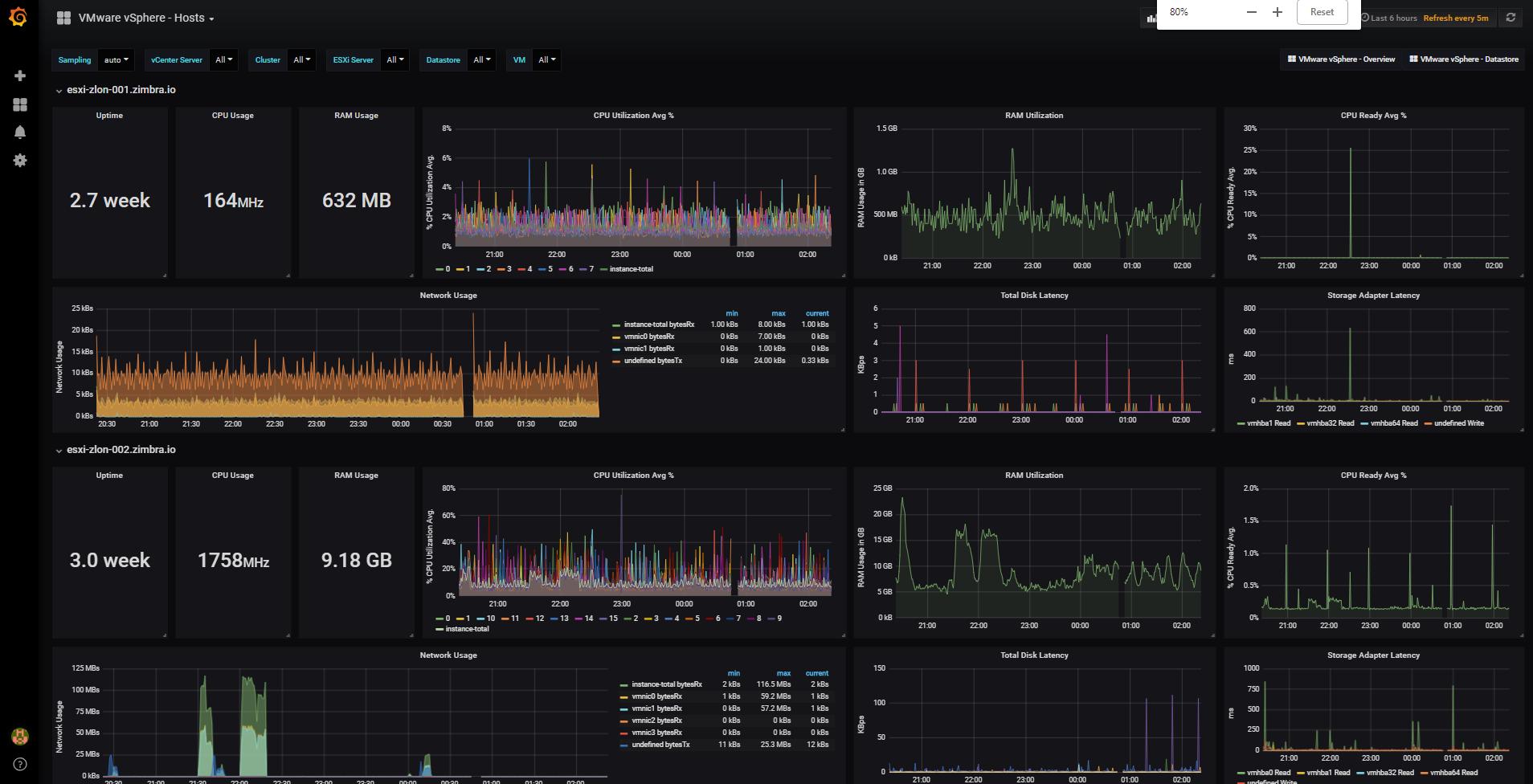Open Configuration via the gear icon
Viewport: 1533px width, 784px height.
tap(18, 160)
